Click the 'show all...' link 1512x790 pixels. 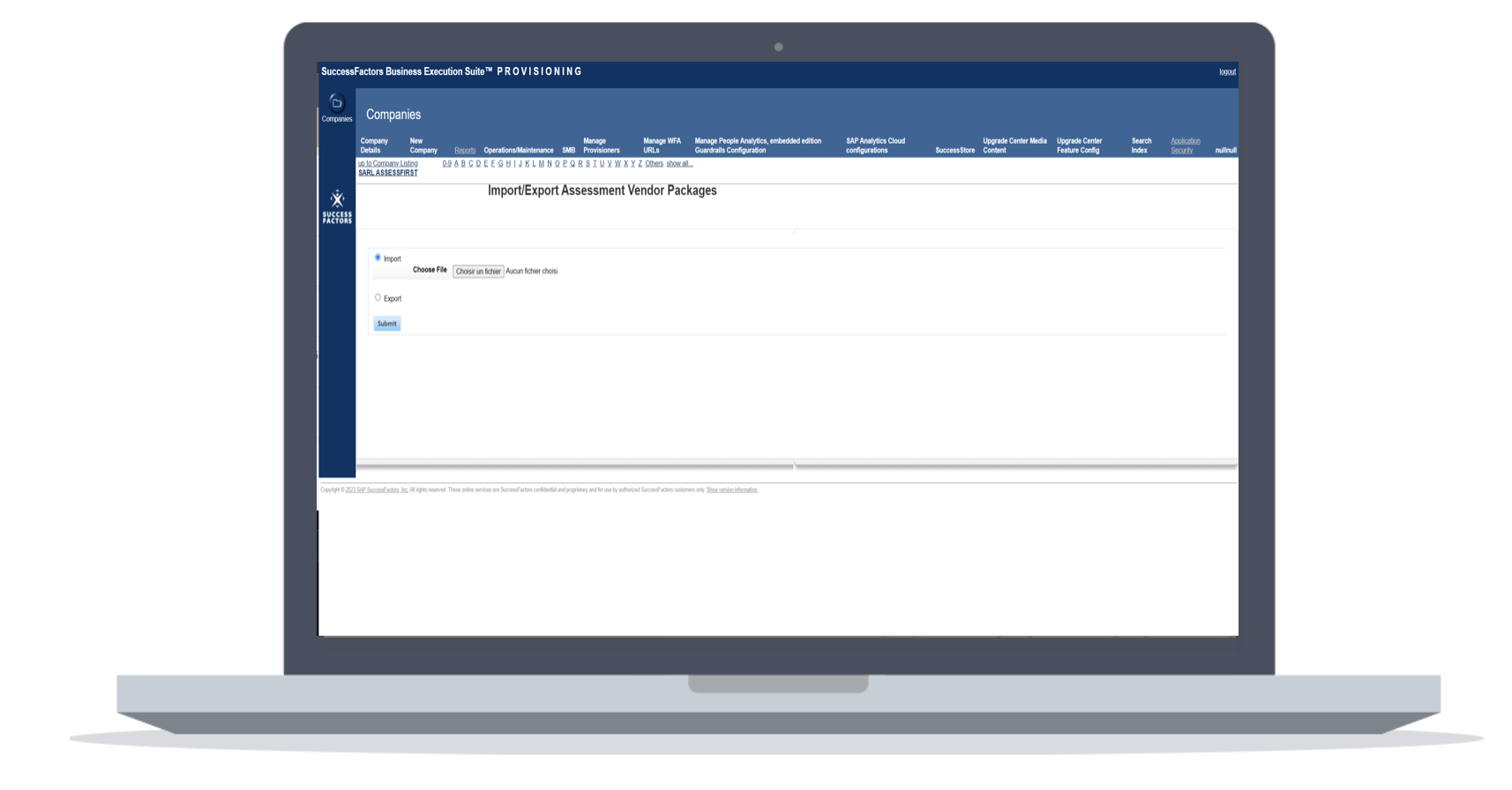point(679,164)
